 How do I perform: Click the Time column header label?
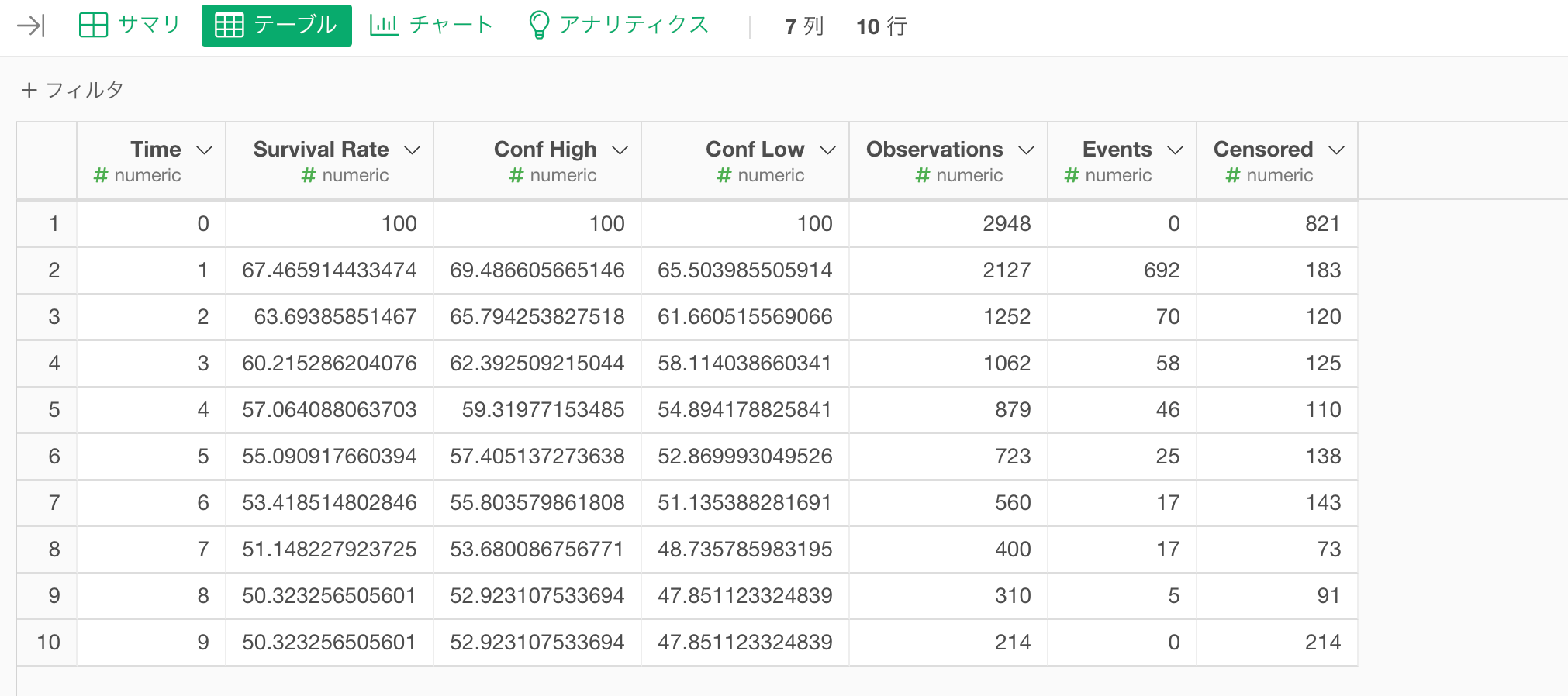(156, 149)
